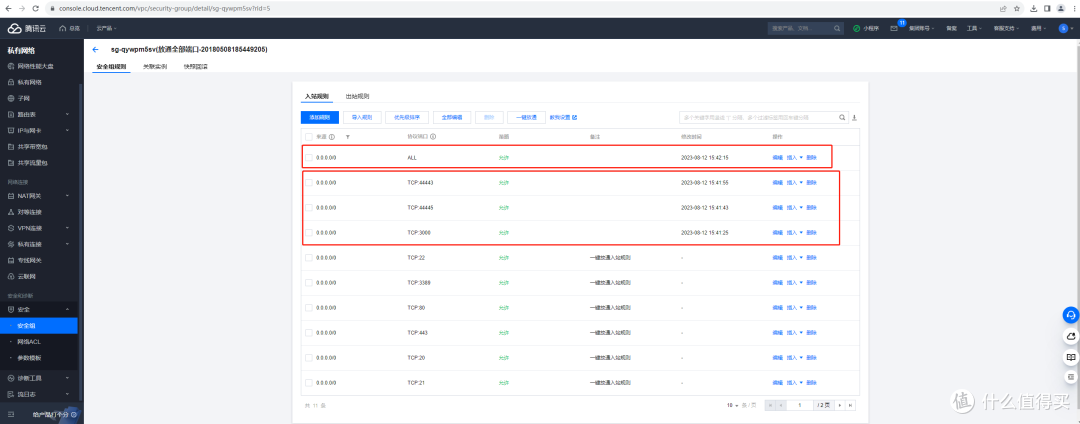Go back with the blue arrow beside sg-qywpm5sv
This screenshot has width=1080, height=424.
[95, 50]
